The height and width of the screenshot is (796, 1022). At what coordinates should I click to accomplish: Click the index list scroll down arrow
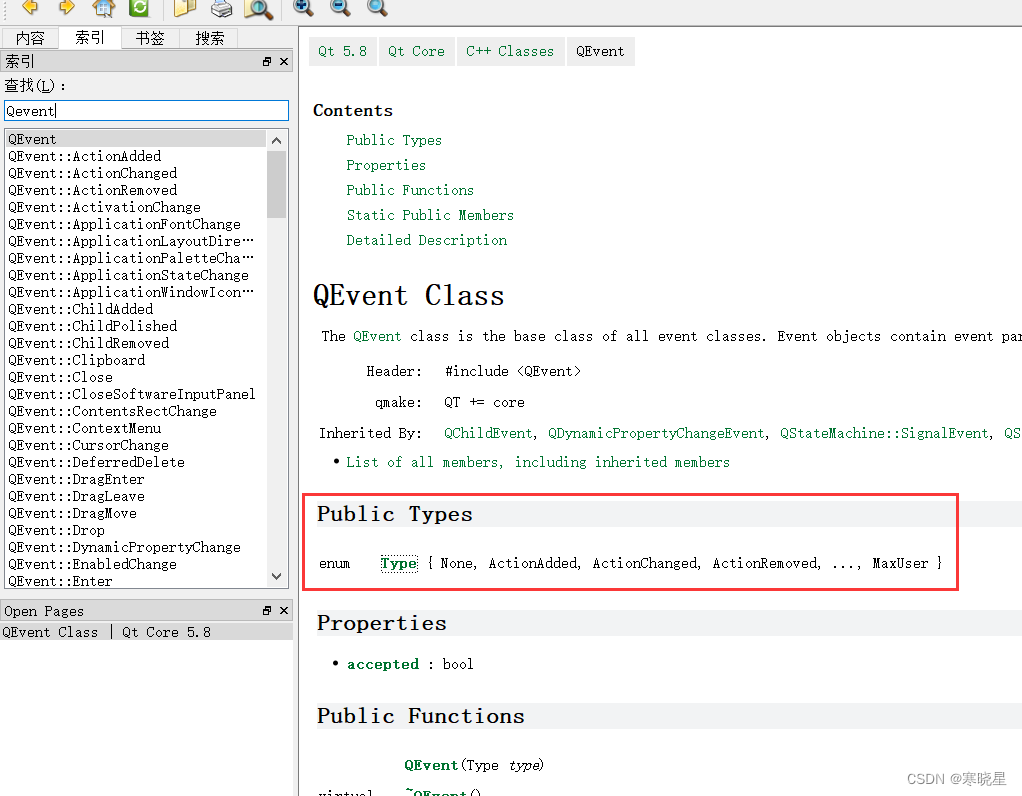[x=276, y=576]
